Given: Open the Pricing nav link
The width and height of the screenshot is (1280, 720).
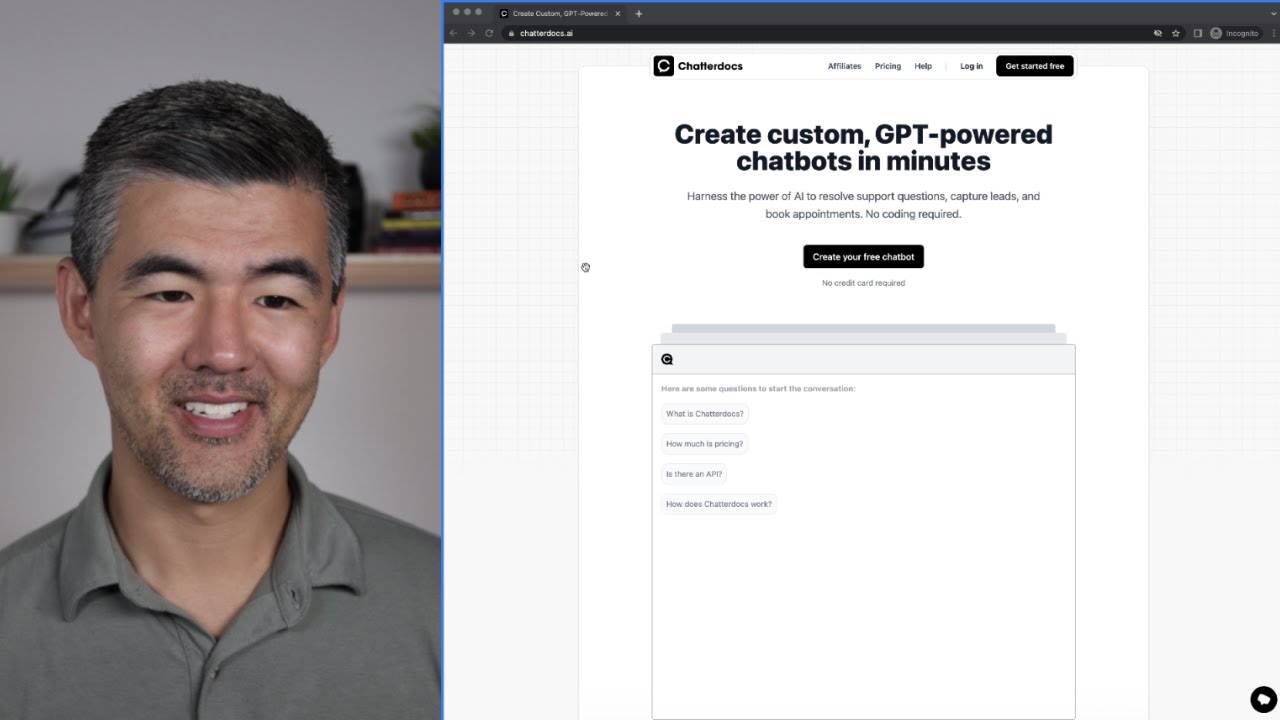Looking at the screenshot, I should tap(888, 66).
